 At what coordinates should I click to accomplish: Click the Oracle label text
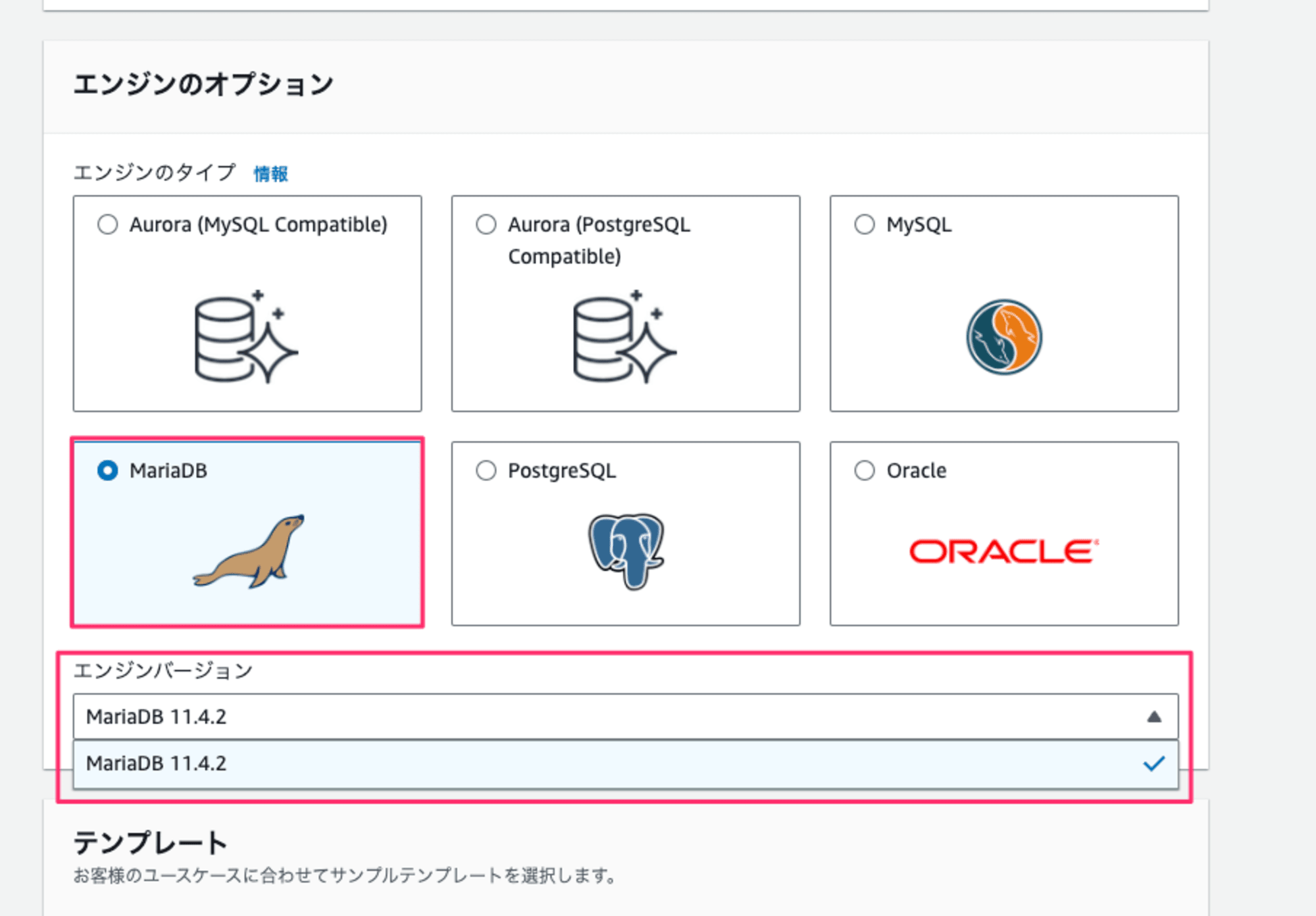917,471
